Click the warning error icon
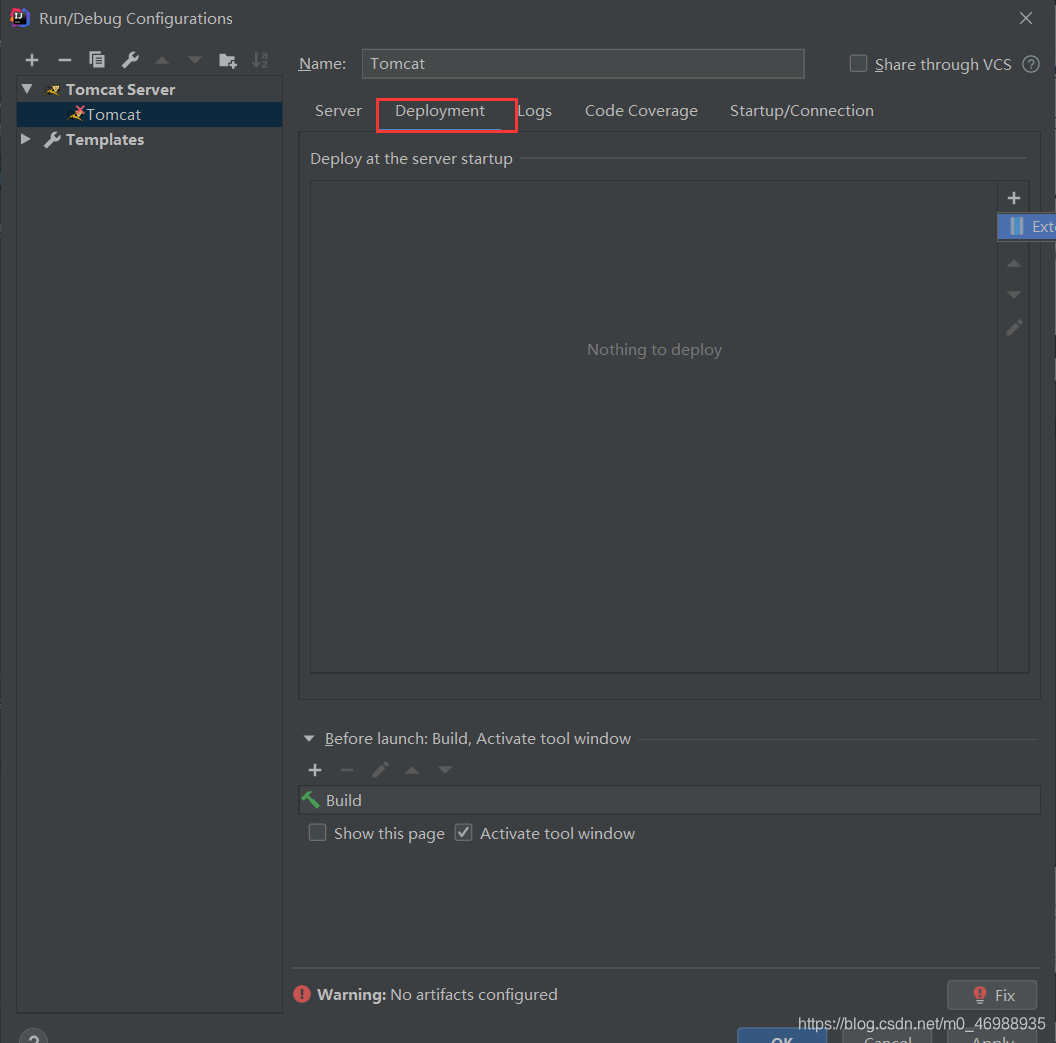The image size is (1056, 1043). [302, 994]
